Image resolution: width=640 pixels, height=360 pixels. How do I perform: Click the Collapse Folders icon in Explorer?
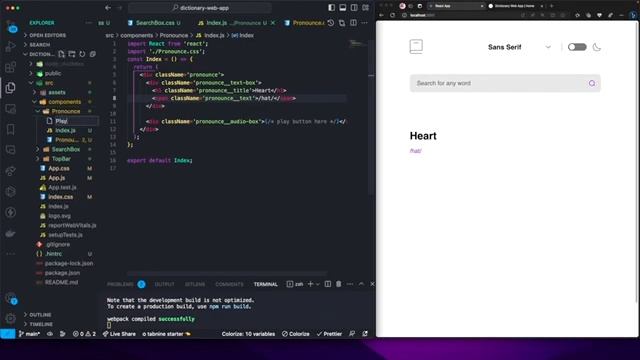93,54
